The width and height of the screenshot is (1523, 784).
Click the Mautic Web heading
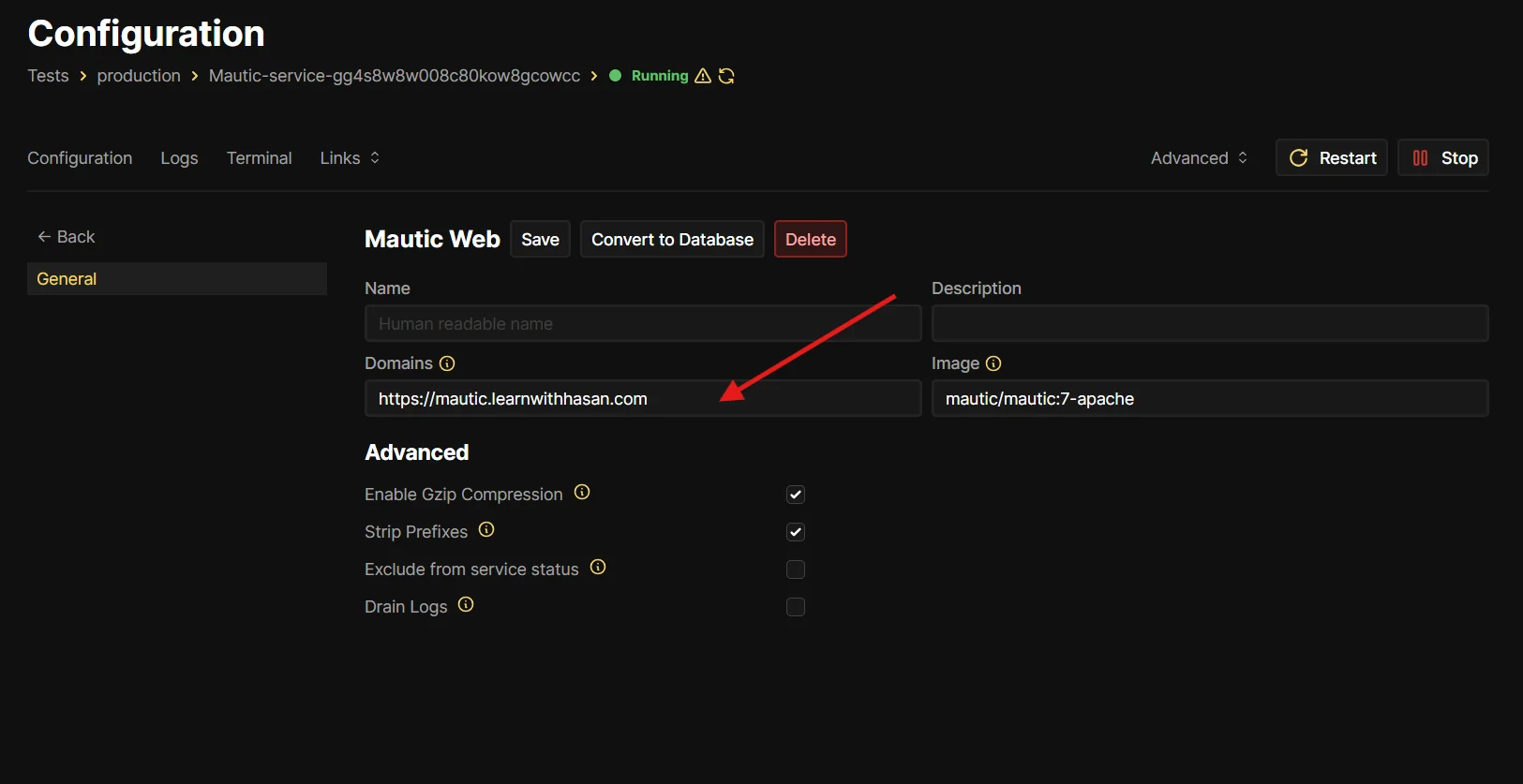[432, 240]
